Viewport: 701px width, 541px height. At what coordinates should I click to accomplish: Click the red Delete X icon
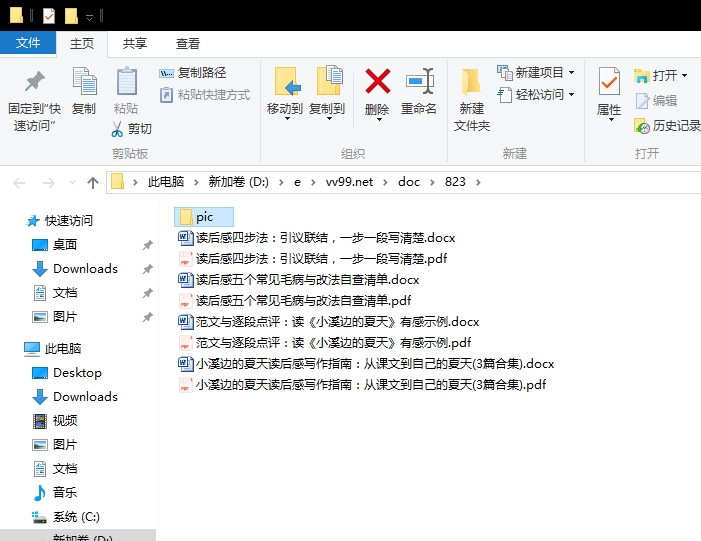click(x=378, y=81)
